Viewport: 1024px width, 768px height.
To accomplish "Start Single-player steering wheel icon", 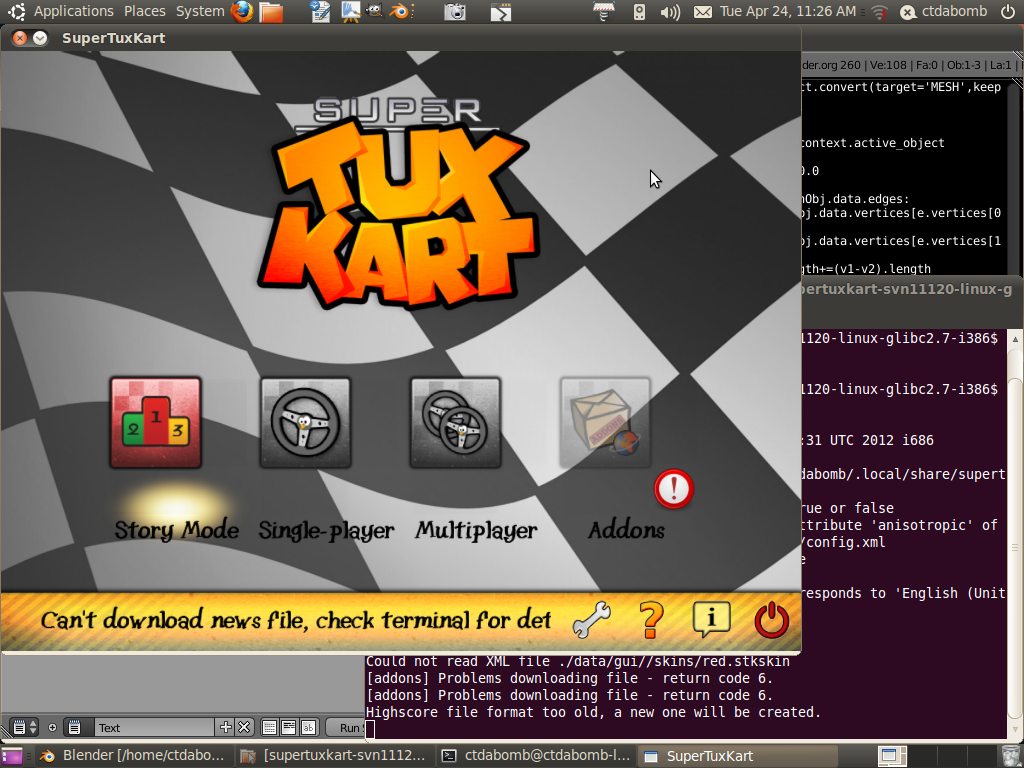I will point(305,422).
